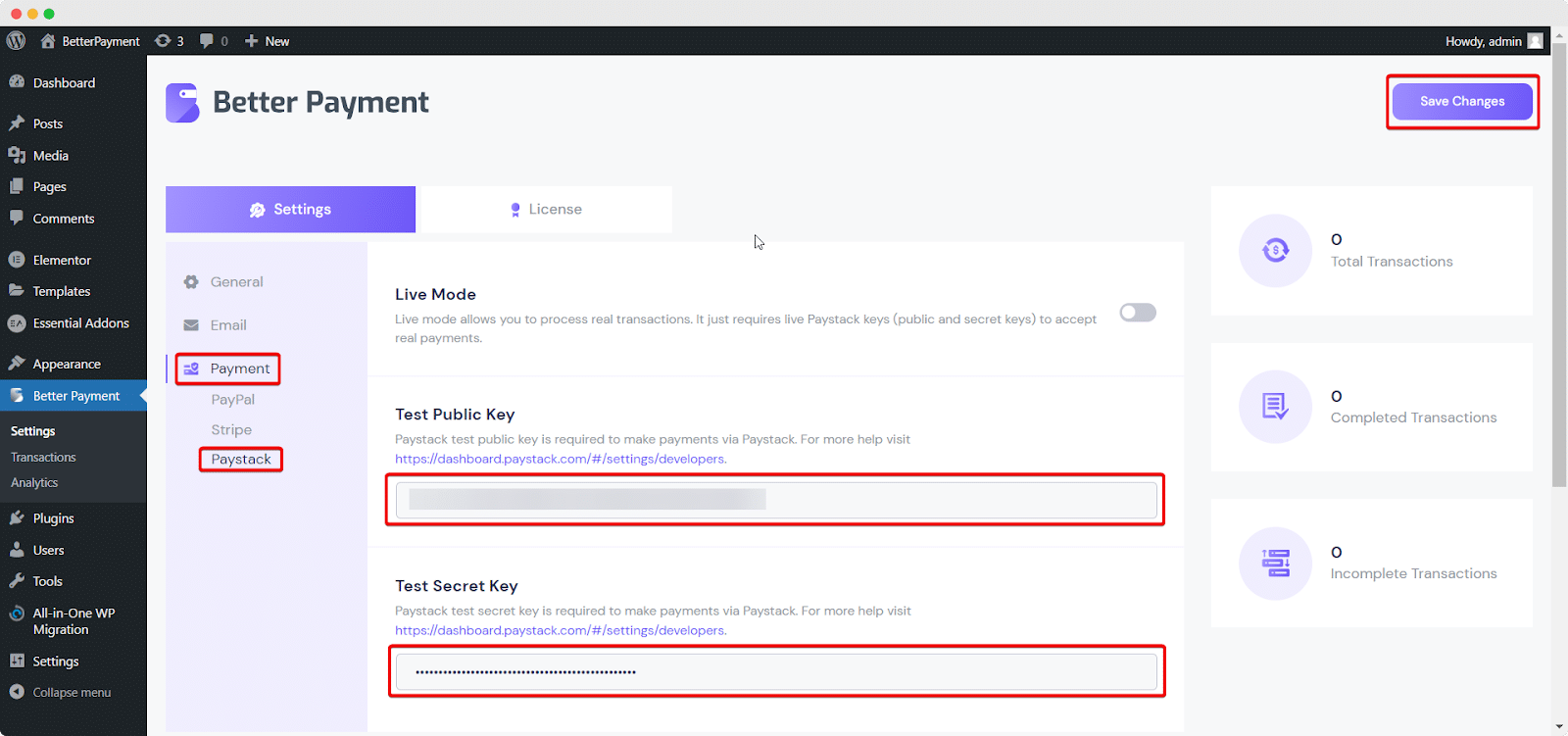Click the Completed Transactions icon
The height and width of the screenshot is (736, 1568).
click(1275, 407)
